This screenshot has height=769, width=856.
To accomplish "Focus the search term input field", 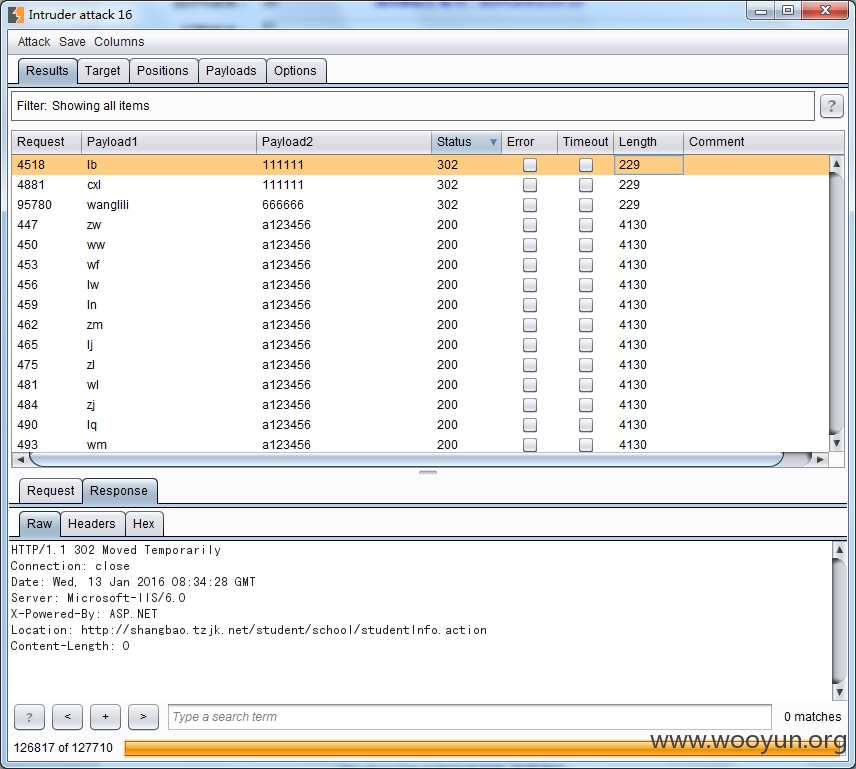I will (x=469, y=717).
